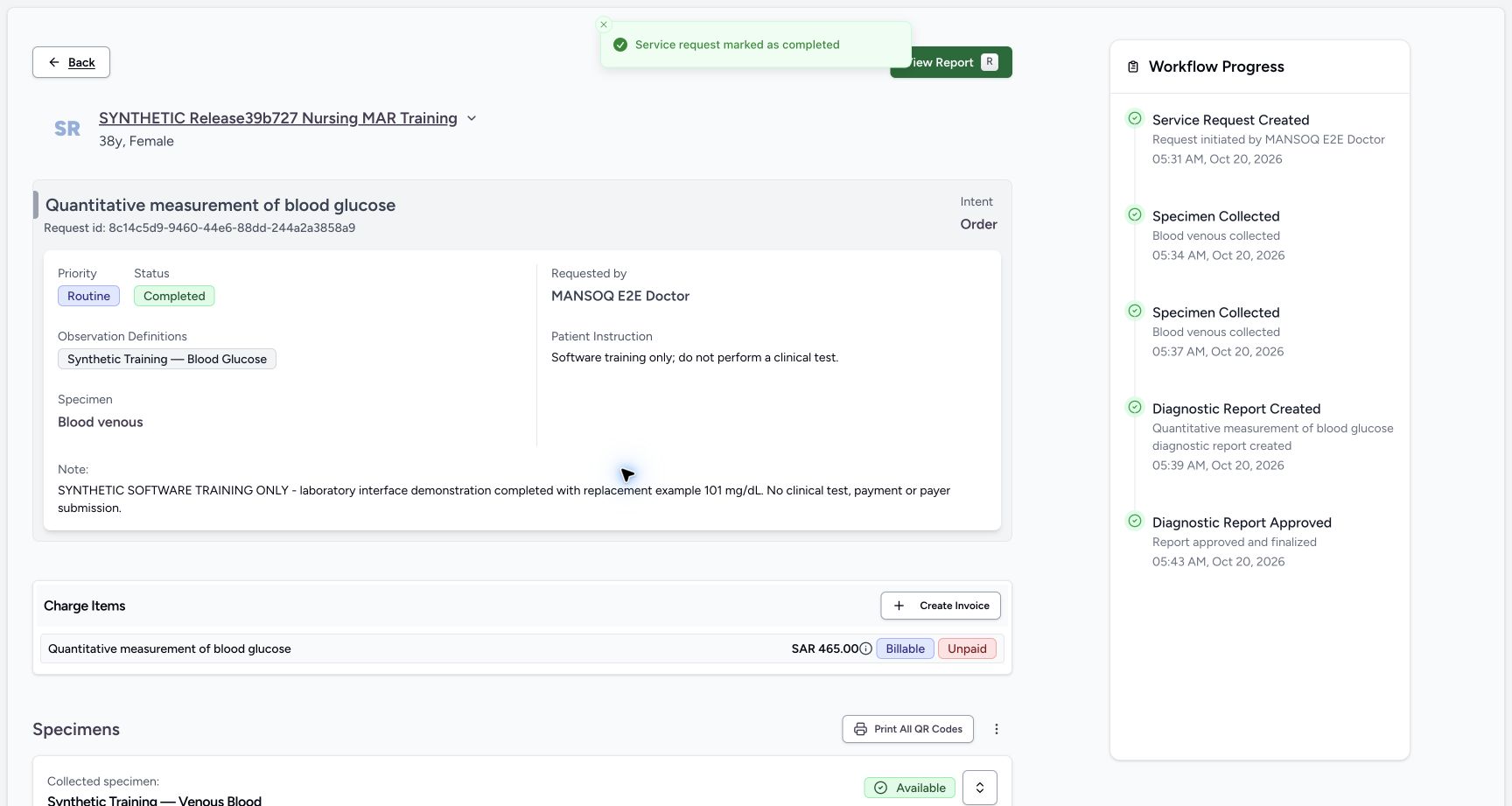Click the plus icon in Create Invoice
This screenshot has width=1512, height=806.
pyautogui.click(x=899, y=606)
